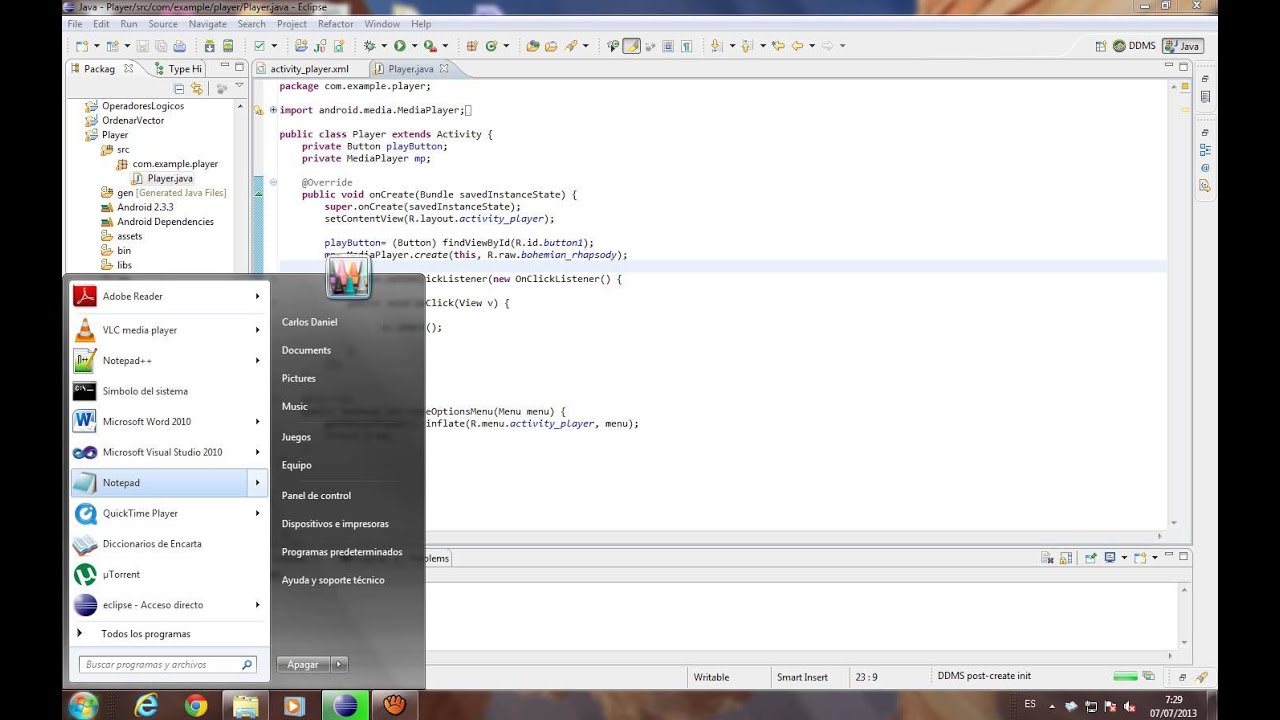
Task: Click the Run External Tools icon
Action: 430,45
